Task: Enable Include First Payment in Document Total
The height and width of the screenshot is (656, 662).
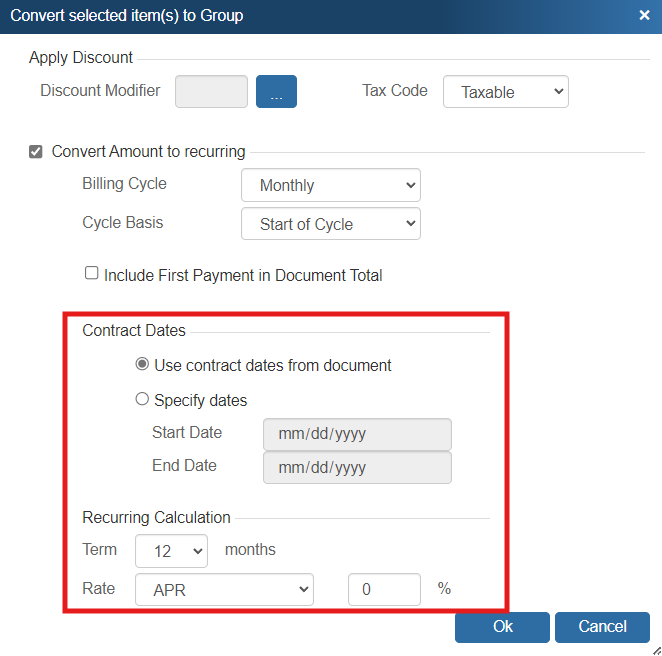Action: (92, 273)
